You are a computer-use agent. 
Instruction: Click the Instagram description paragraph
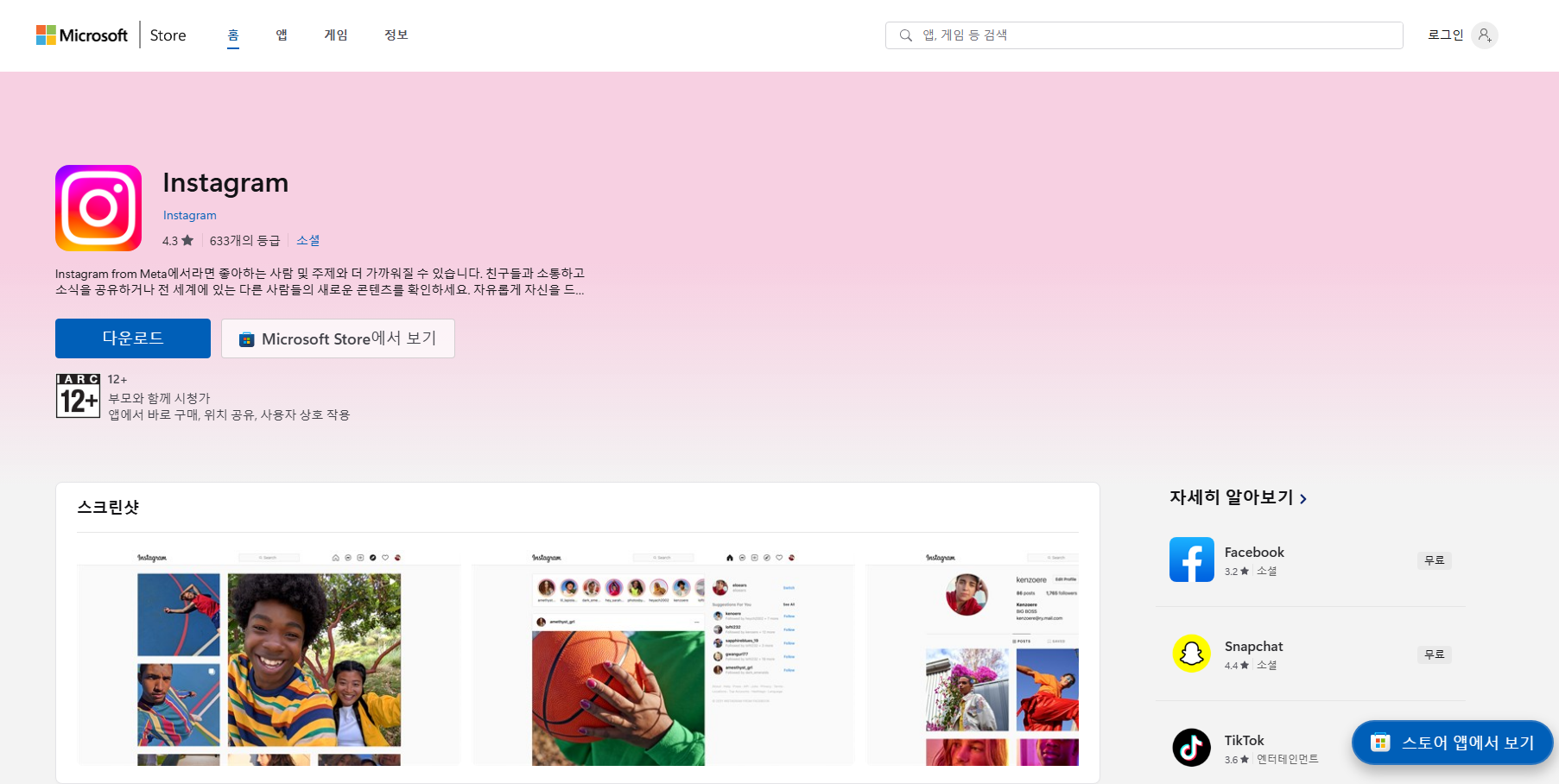(320, 281)
